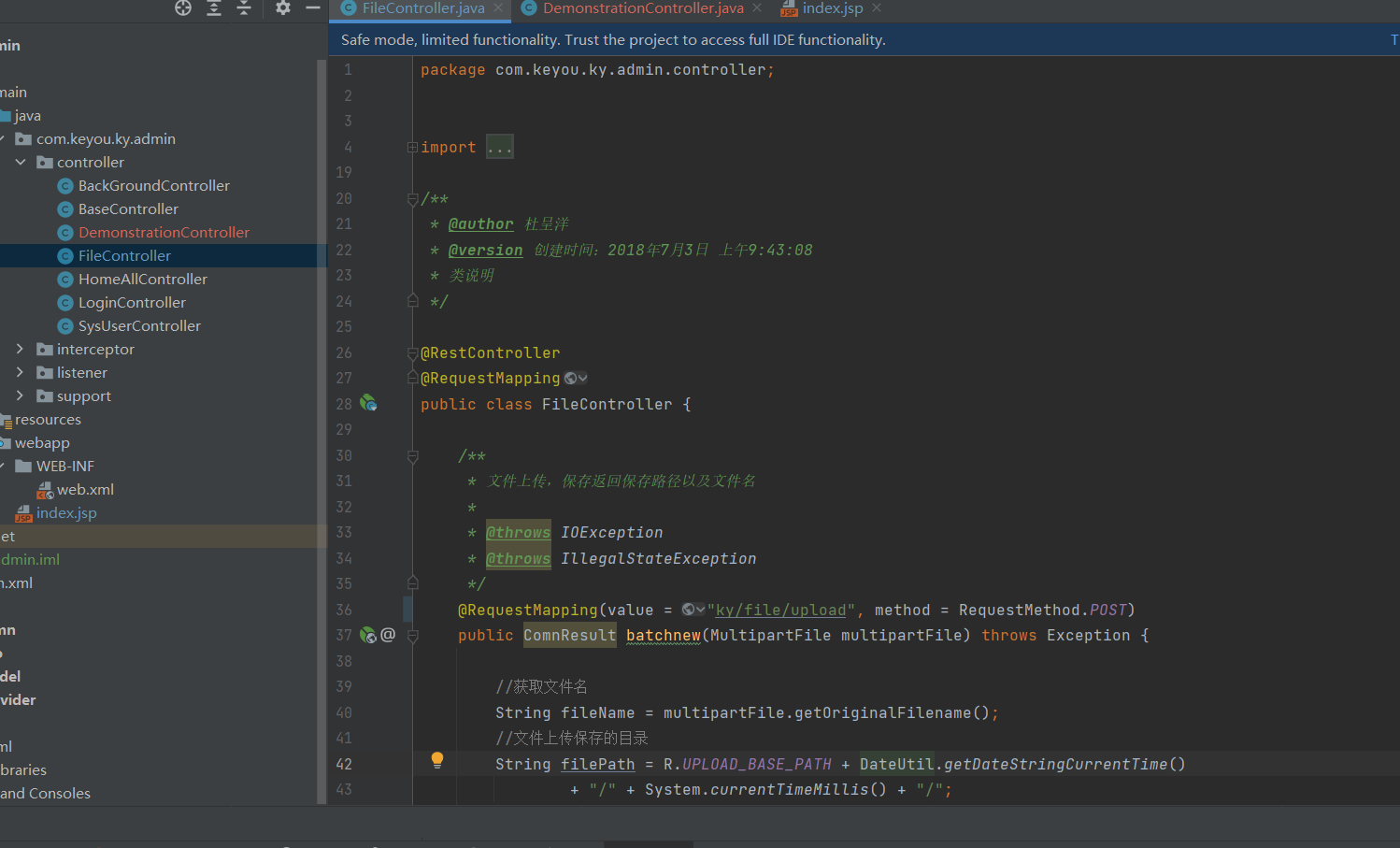Viewport: 1400px width, 848px height.
Task: Collapse method Javadoc at line 30
Action: point(412,455)
